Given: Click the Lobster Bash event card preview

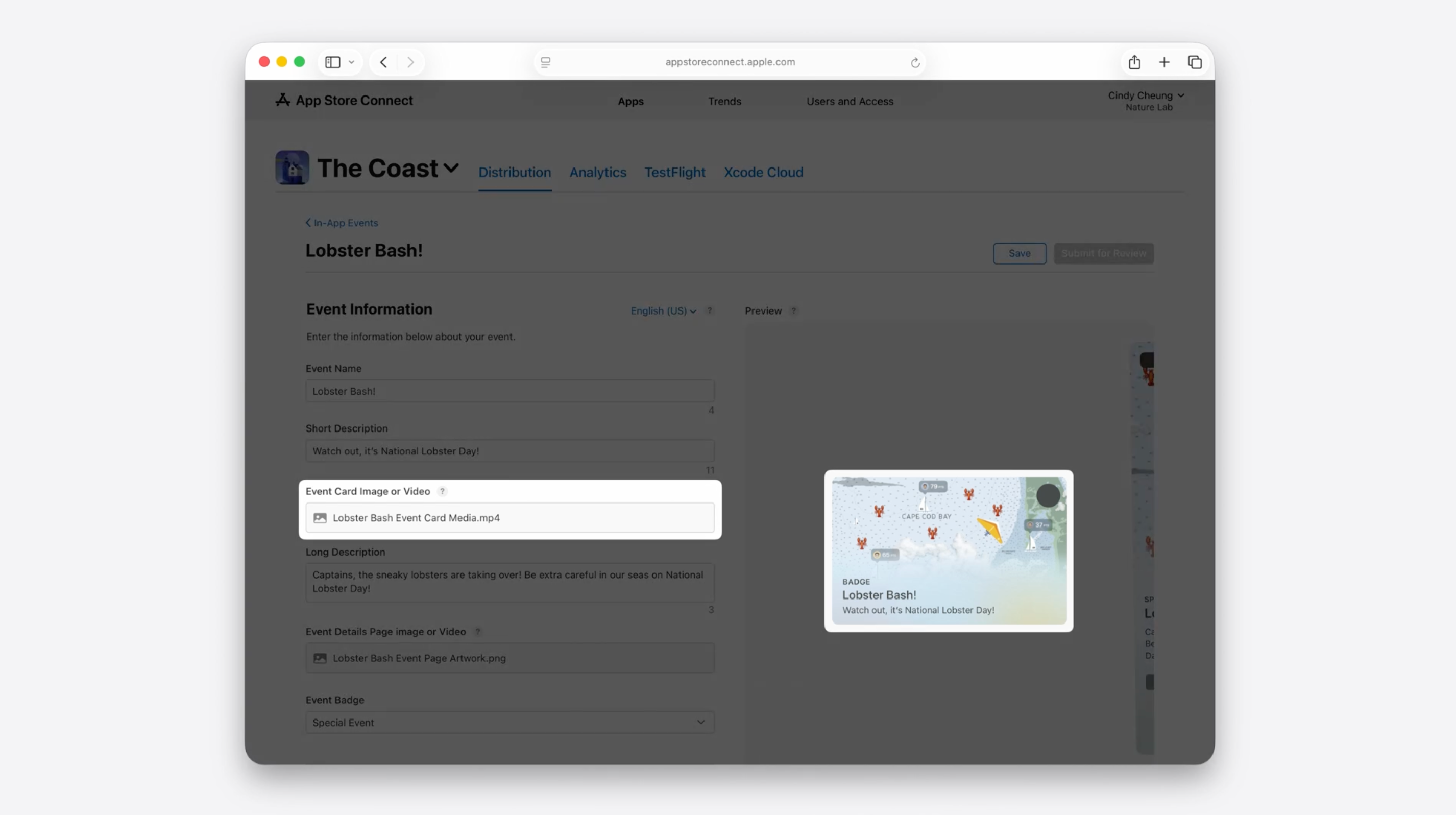Looking at the screenshot, I should (x=949, y=550).
